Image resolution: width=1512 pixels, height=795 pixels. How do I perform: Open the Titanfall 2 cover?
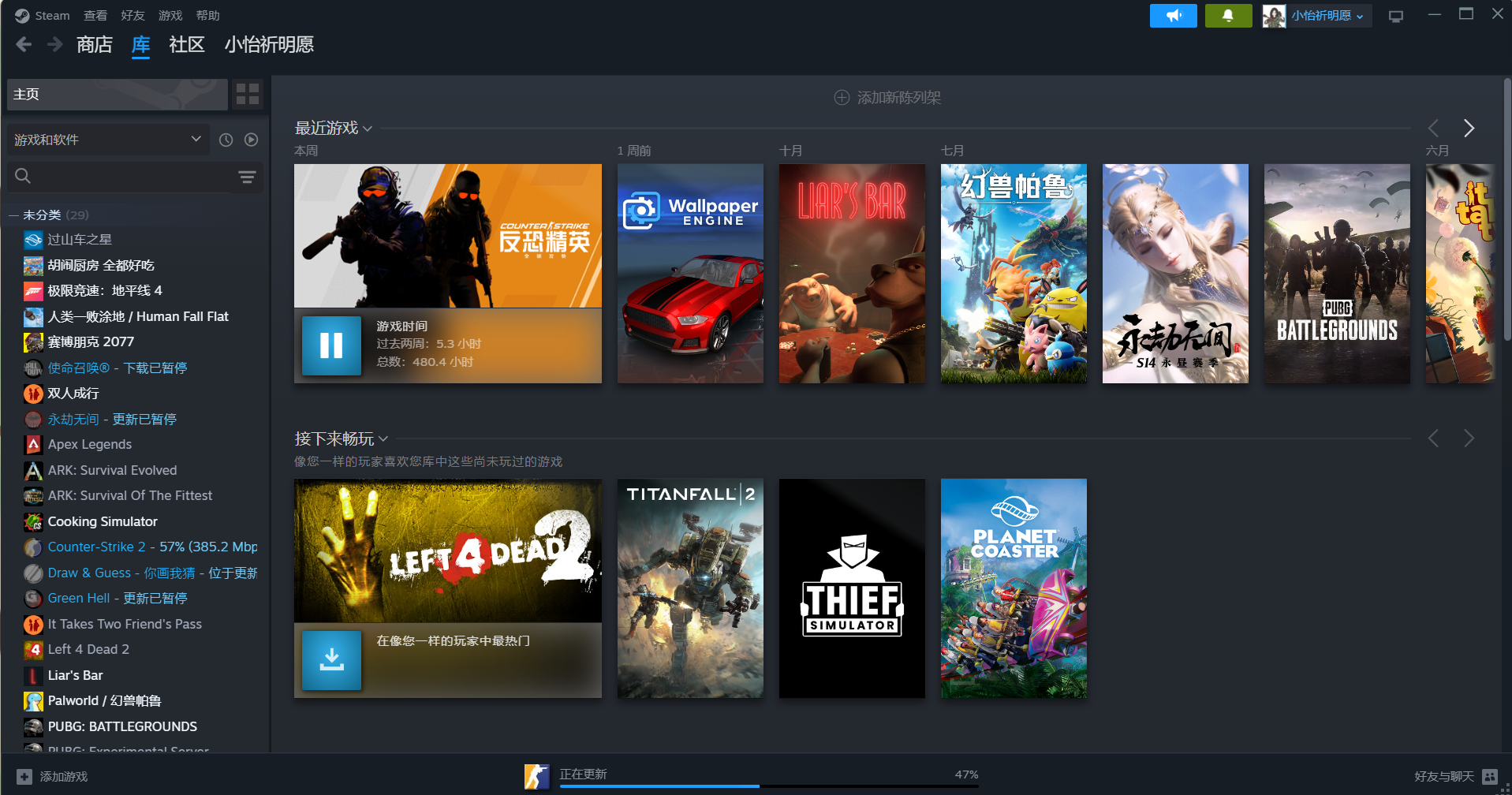coord(690,588)
